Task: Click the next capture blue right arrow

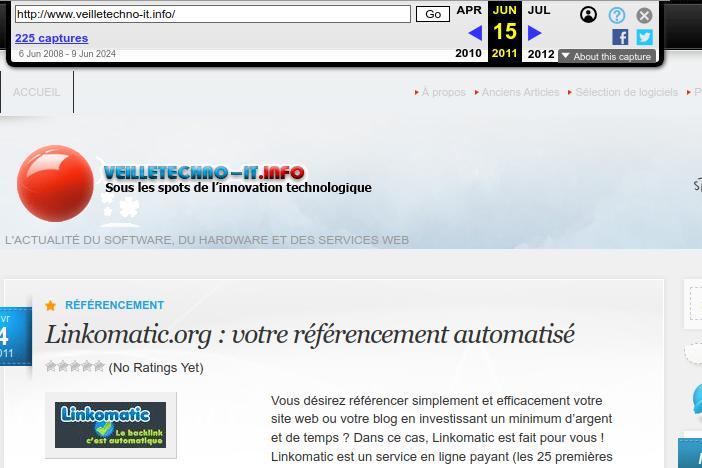Action: click(x=534, y=33)
